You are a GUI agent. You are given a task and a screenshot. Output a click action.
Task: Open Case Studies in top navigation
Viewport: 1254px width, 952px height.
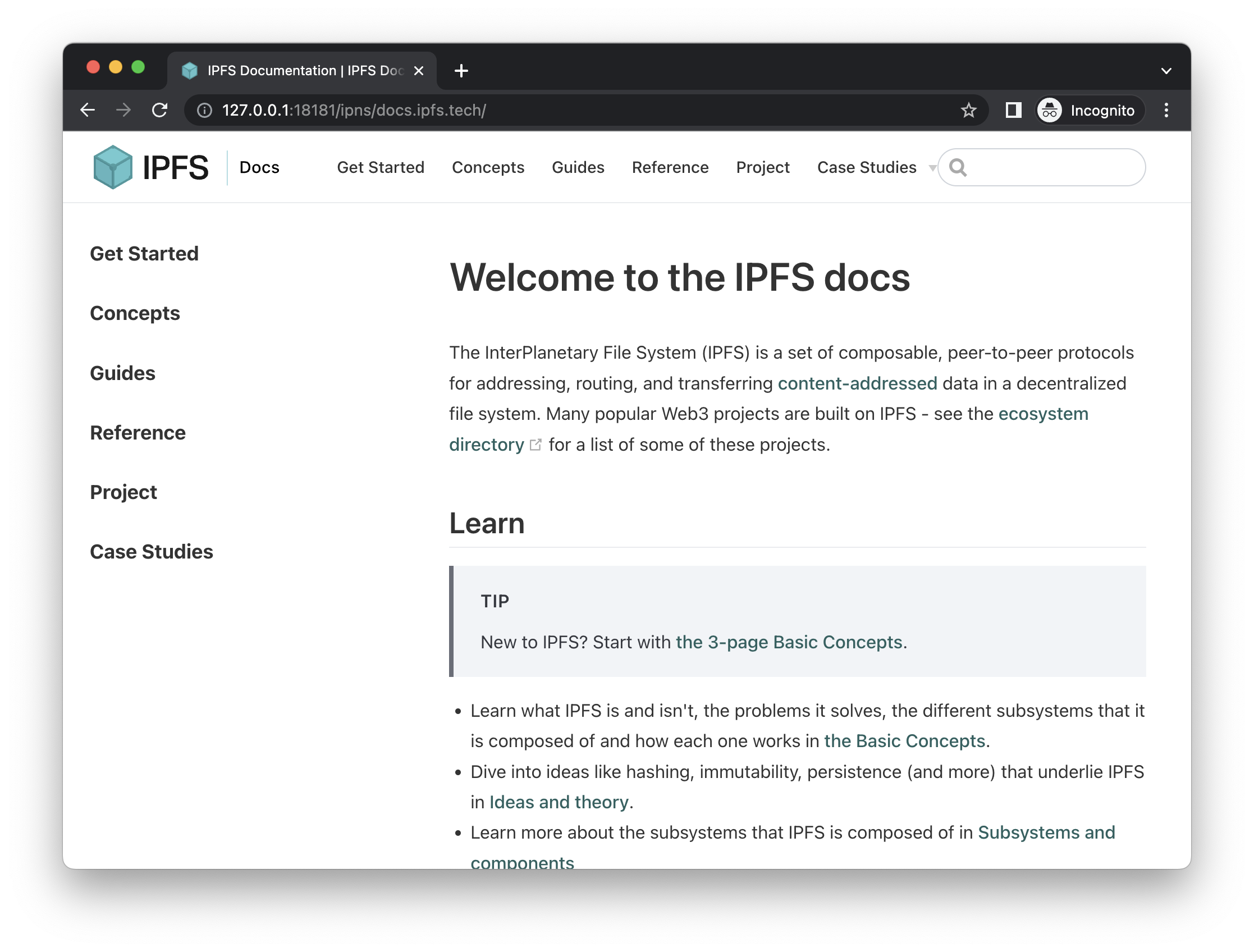click(866, 167)
